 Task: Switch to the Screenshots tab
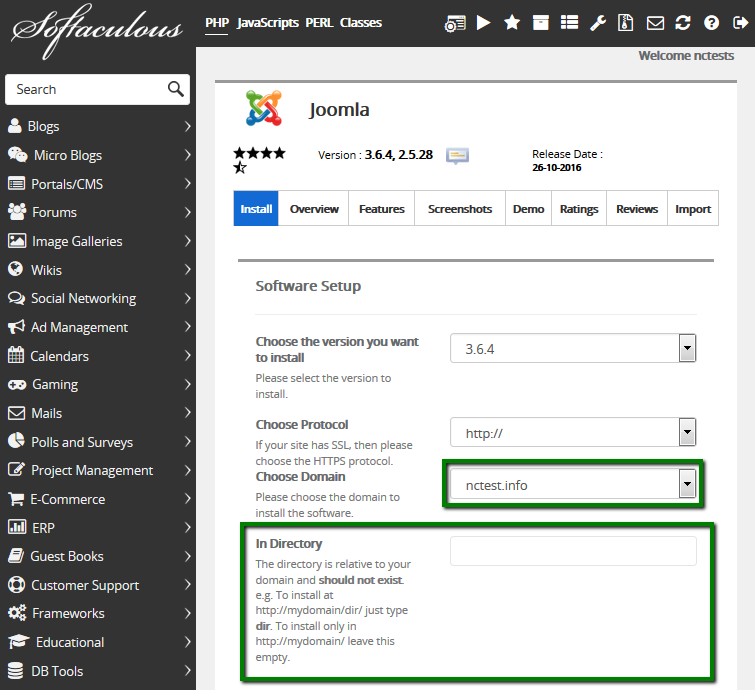coord(460,209)
